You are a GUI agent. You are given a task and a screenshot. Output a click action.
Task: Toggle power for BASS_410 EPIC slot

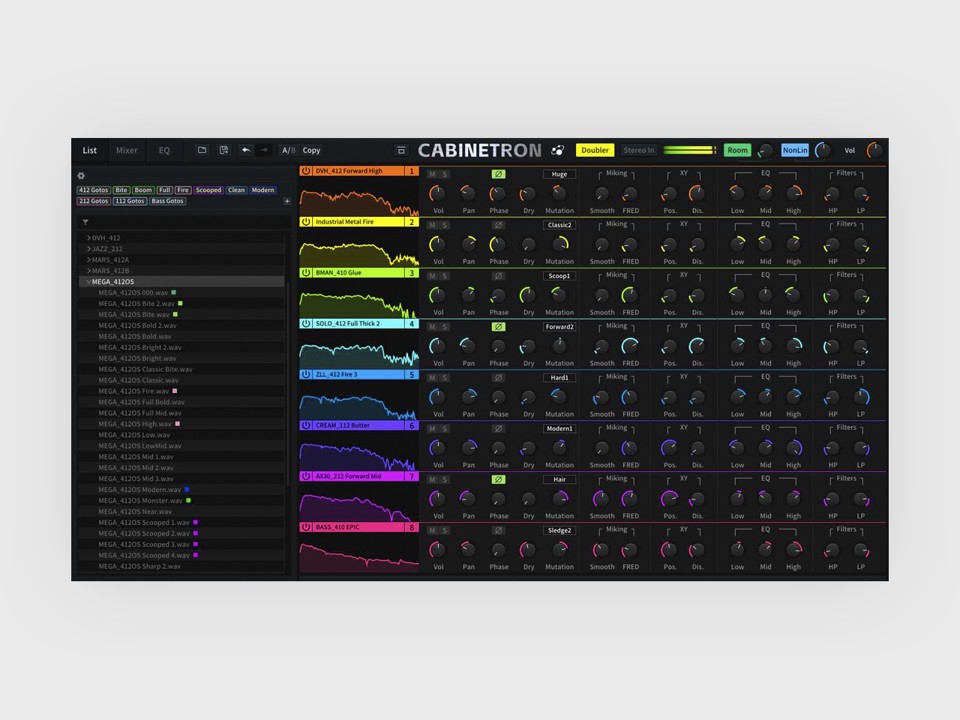[x=306, y=527]
